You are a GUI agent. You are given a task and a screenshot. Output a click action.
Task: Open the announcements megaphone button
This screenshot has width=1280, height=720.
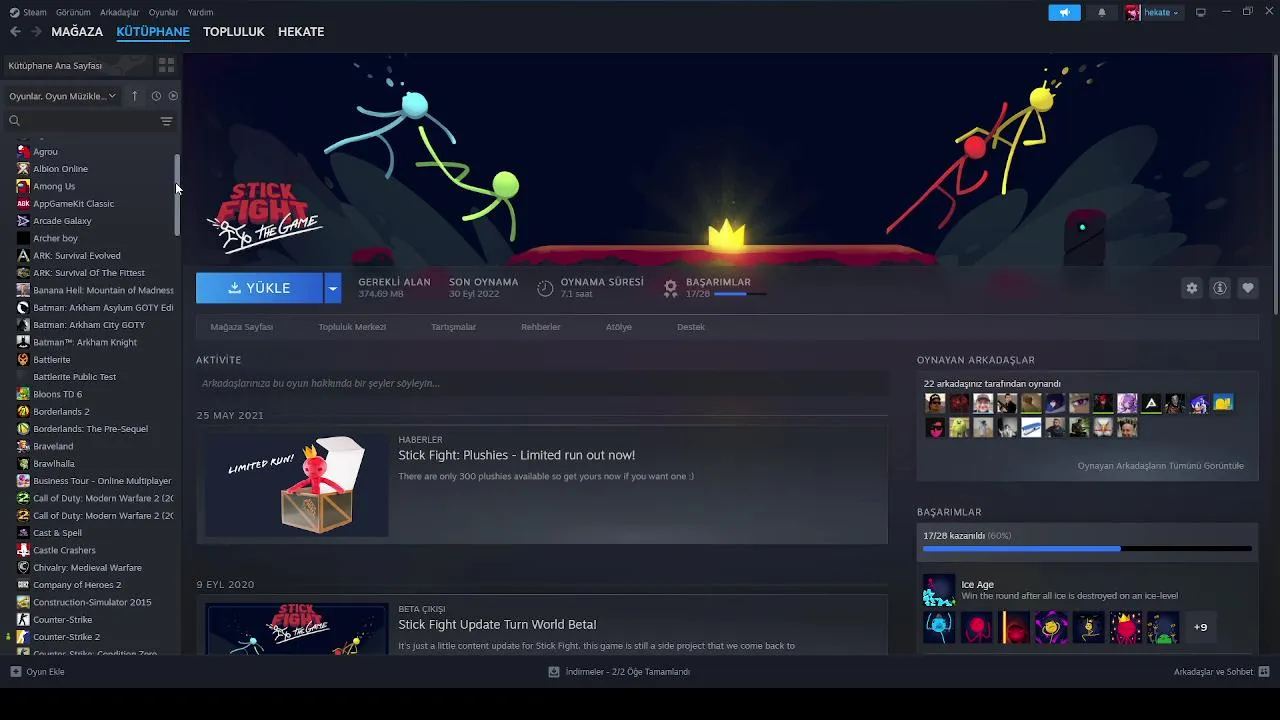[x=1064, y=12]
